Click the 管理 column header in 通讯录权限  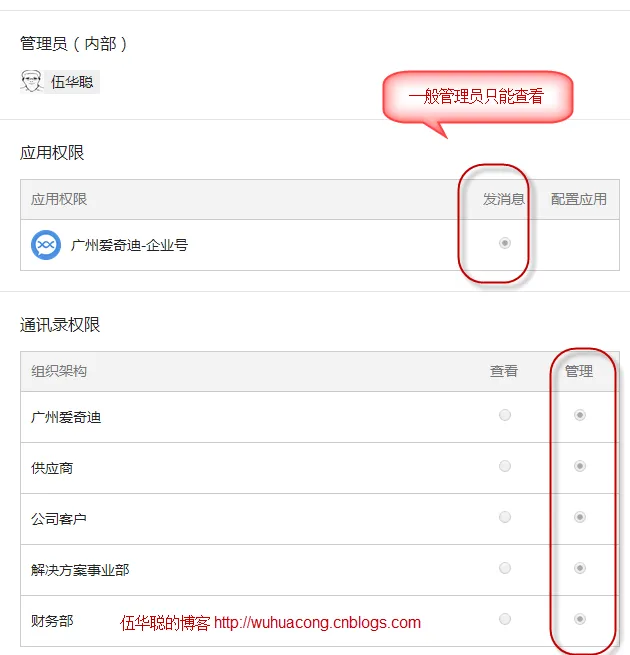tap(579, 371)
